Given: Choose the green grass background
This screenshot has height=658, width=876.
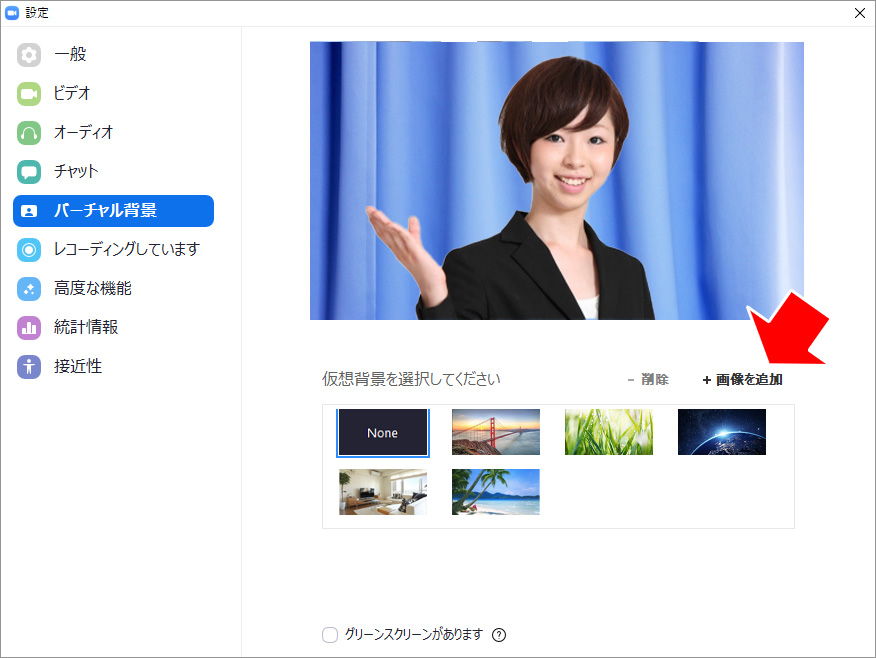Looking at the screenshot, I should [x=608, y=432].
